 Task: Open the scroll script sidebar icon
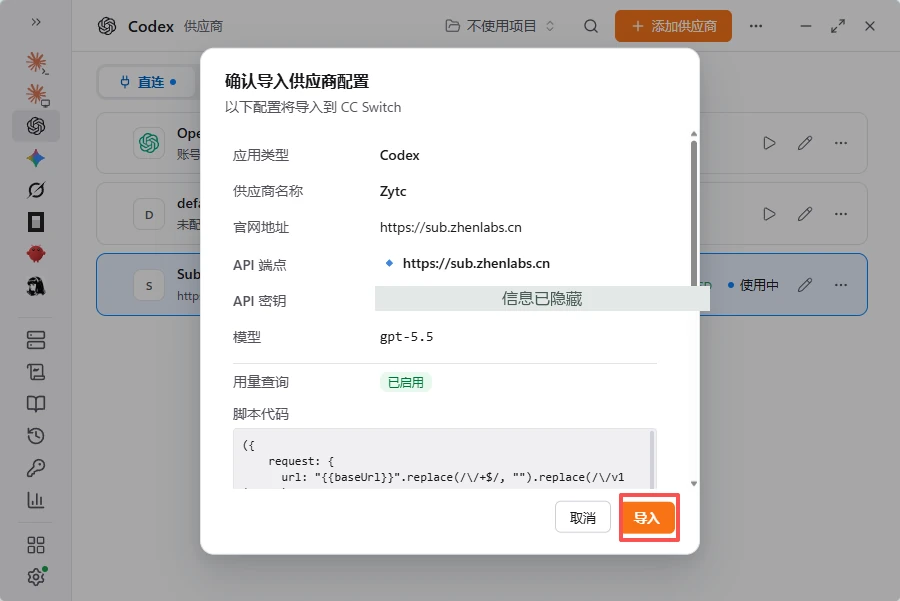[x=36, y=372]
